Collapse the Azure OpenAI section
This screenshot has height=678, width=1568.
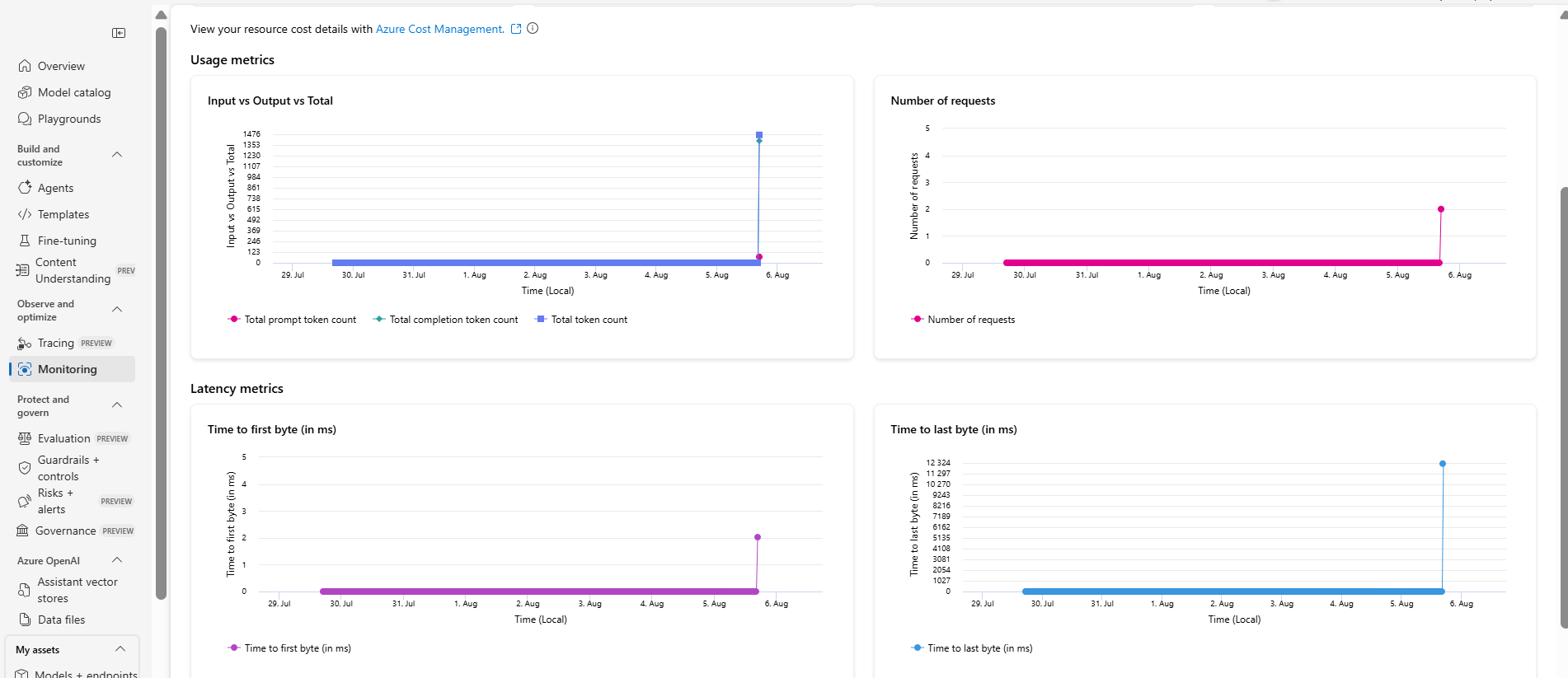pyautogui.click(x=117, y=560)
